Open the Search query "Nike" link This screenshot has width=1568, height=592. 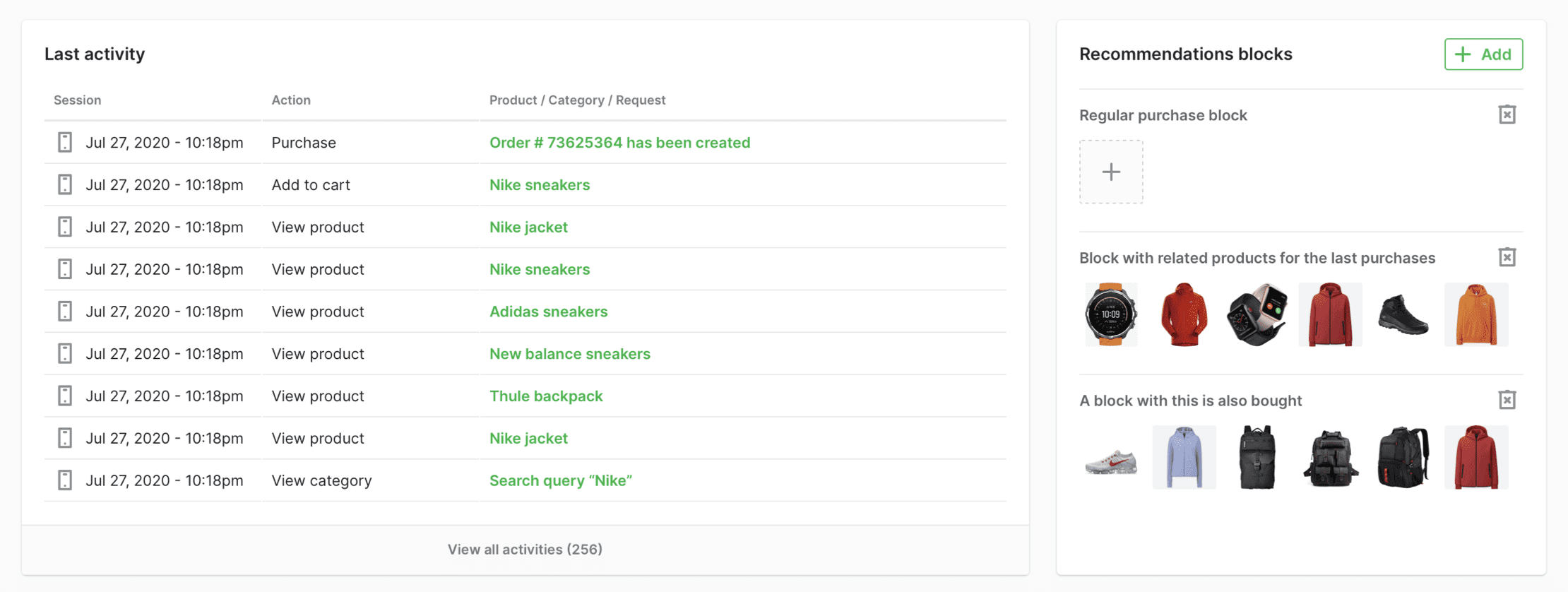[560, 481]
